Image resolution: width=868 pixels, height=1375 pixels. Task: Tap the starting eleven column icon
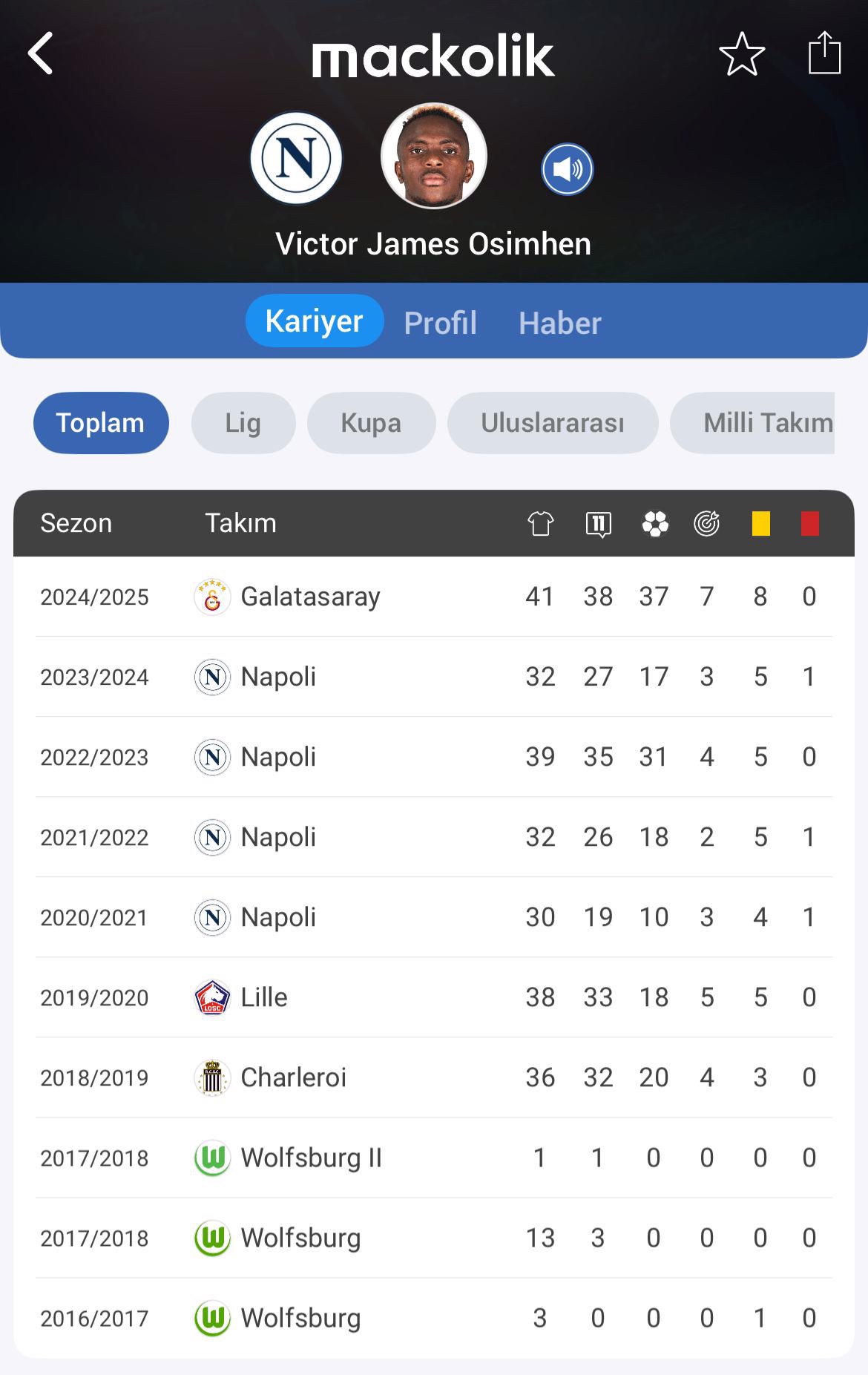(598, 524)
